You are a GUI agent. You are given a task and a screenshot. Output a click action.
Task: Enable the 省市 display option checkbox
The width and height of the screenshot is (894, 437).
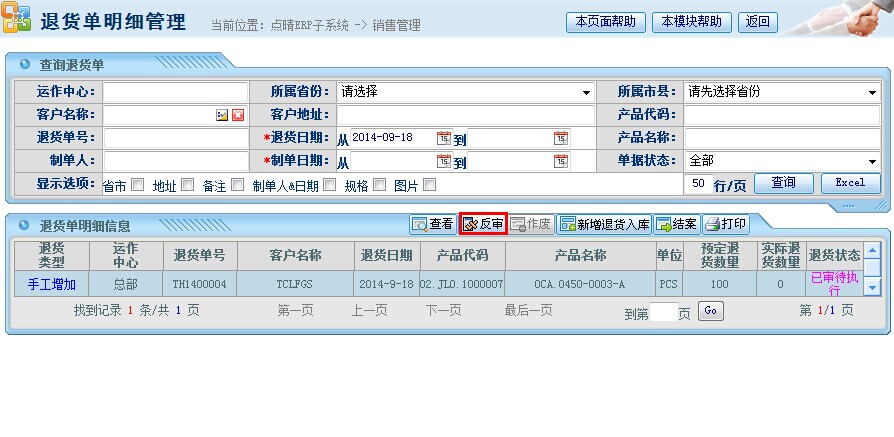tap(135, 185)
